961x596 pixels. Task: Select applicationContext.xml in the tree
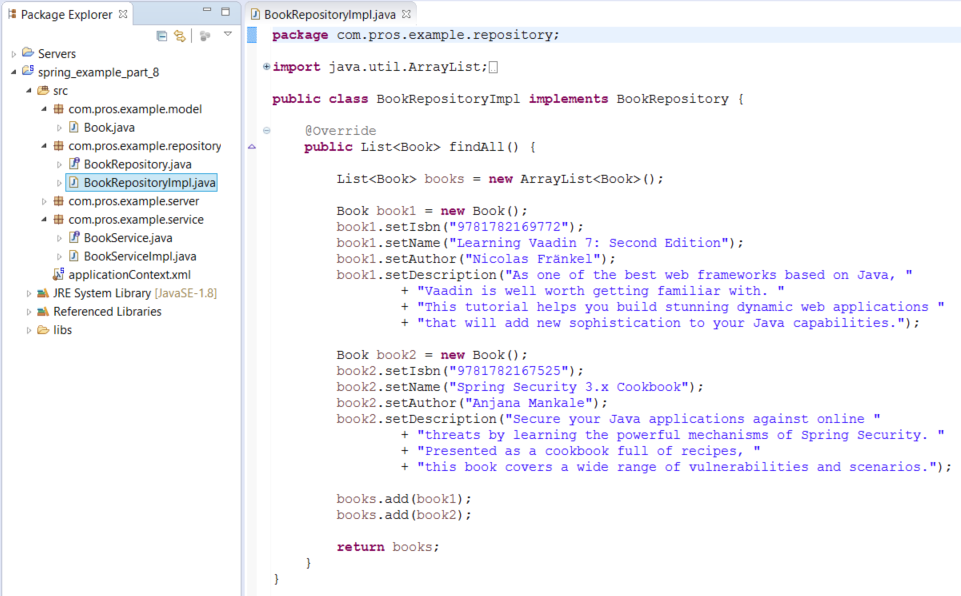pos(129,275)
